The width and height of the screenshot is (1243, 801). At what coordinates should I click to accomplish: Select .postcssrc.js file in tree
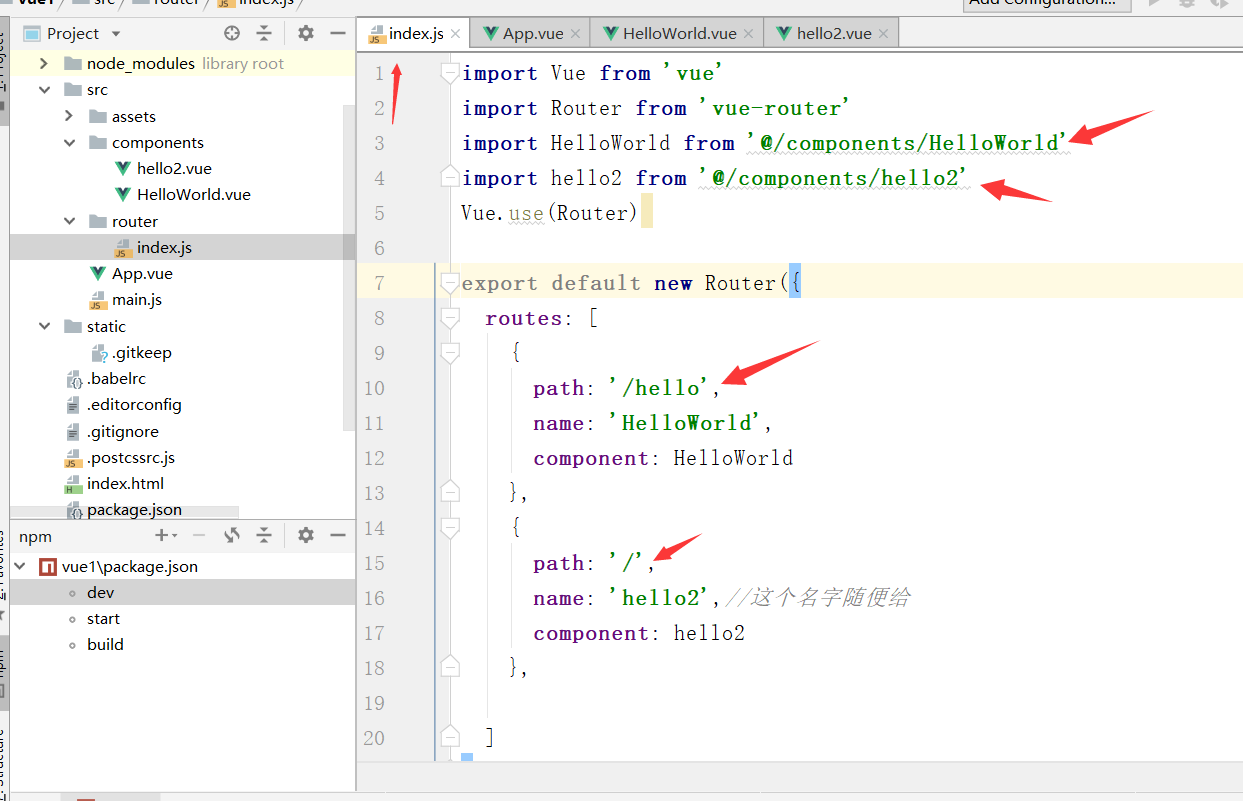pos(130,458)
